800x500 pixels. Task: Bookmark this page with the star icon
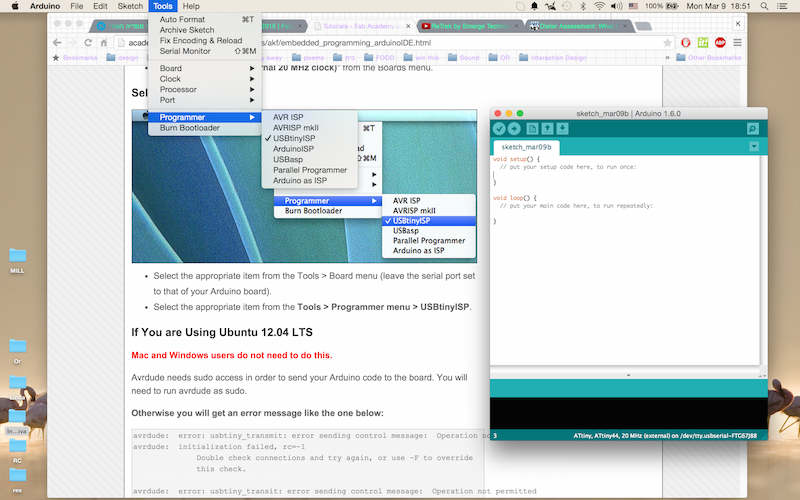(x=667, y=43)
